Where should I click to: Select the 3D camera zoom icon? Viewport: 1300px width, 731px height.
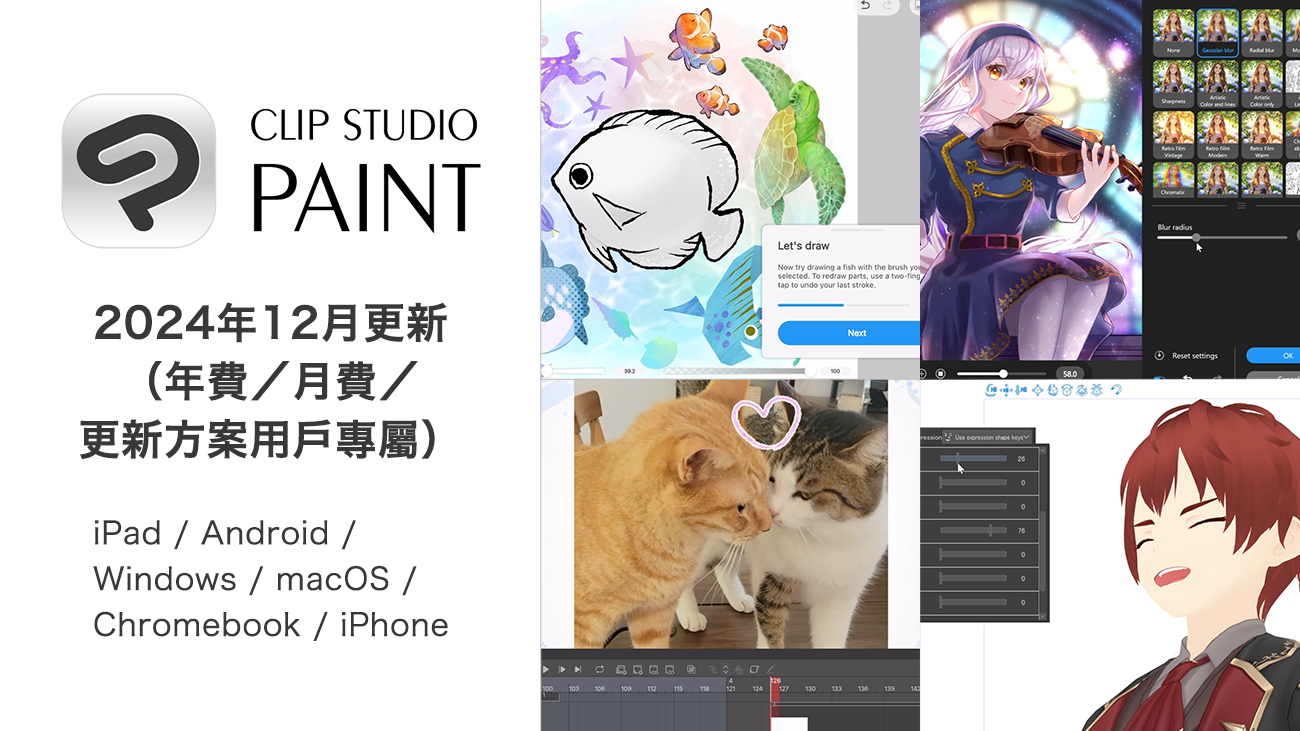[x=1021, y=390]
